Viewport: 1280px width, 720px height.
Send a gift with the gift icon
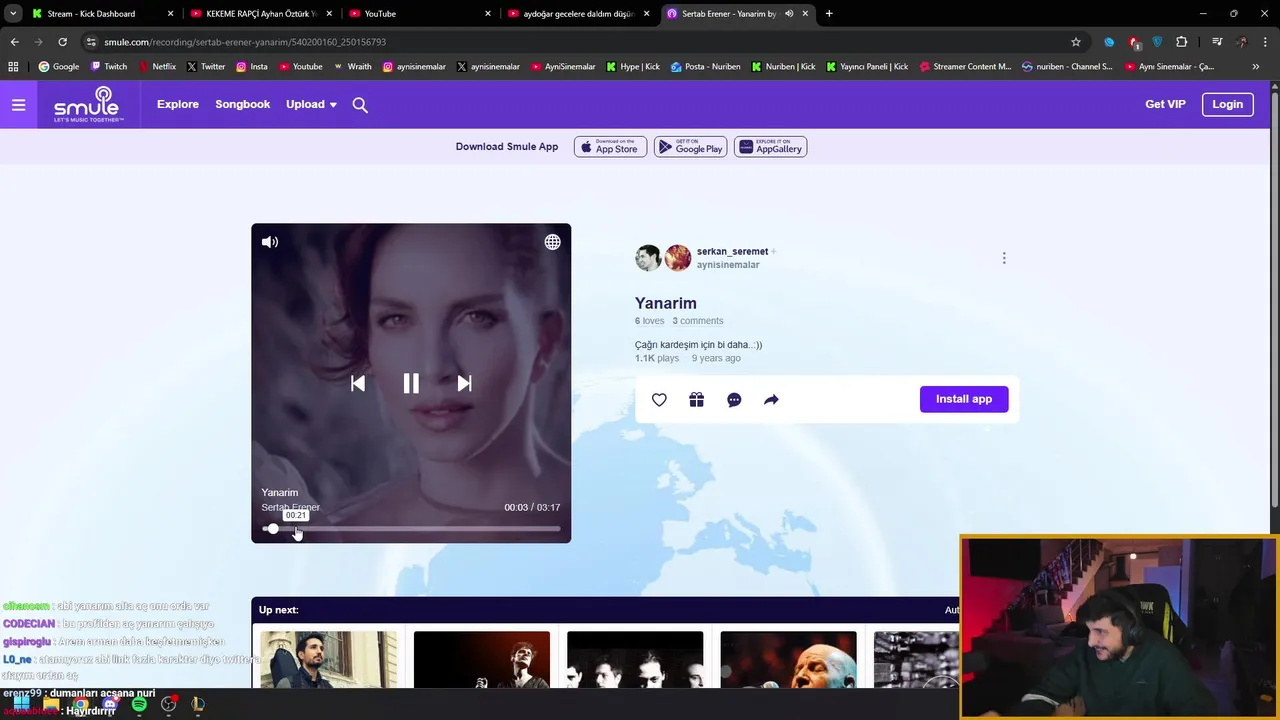point(697,400)
